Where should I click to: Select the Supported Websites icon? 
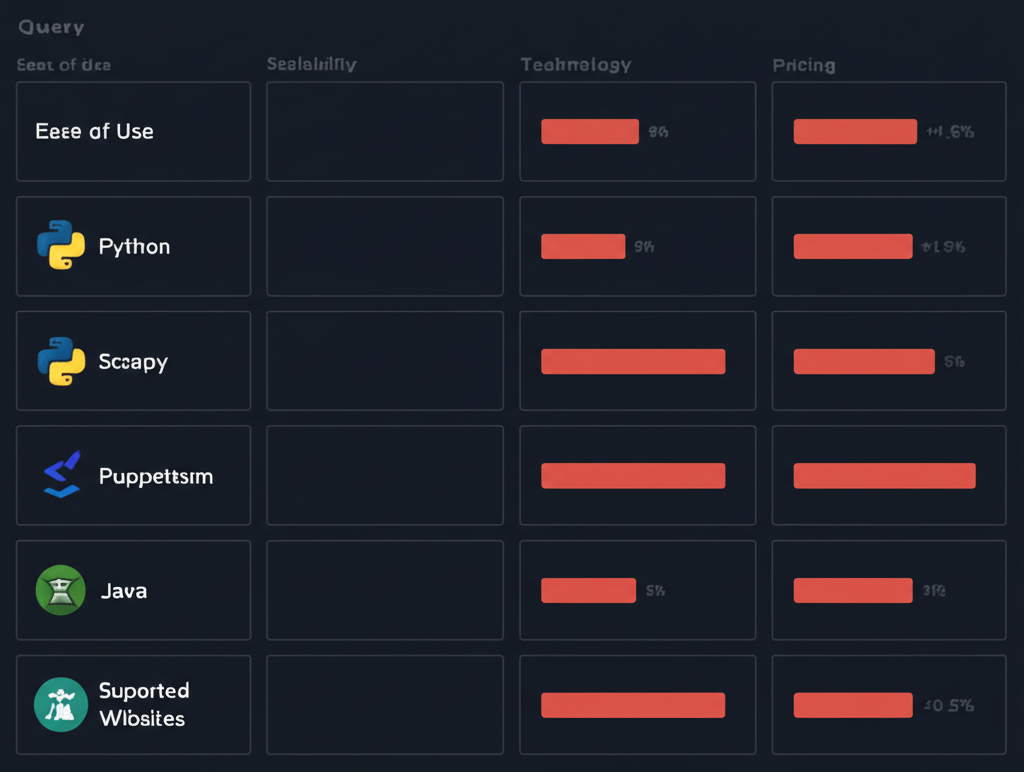click(x=60, y=705)
